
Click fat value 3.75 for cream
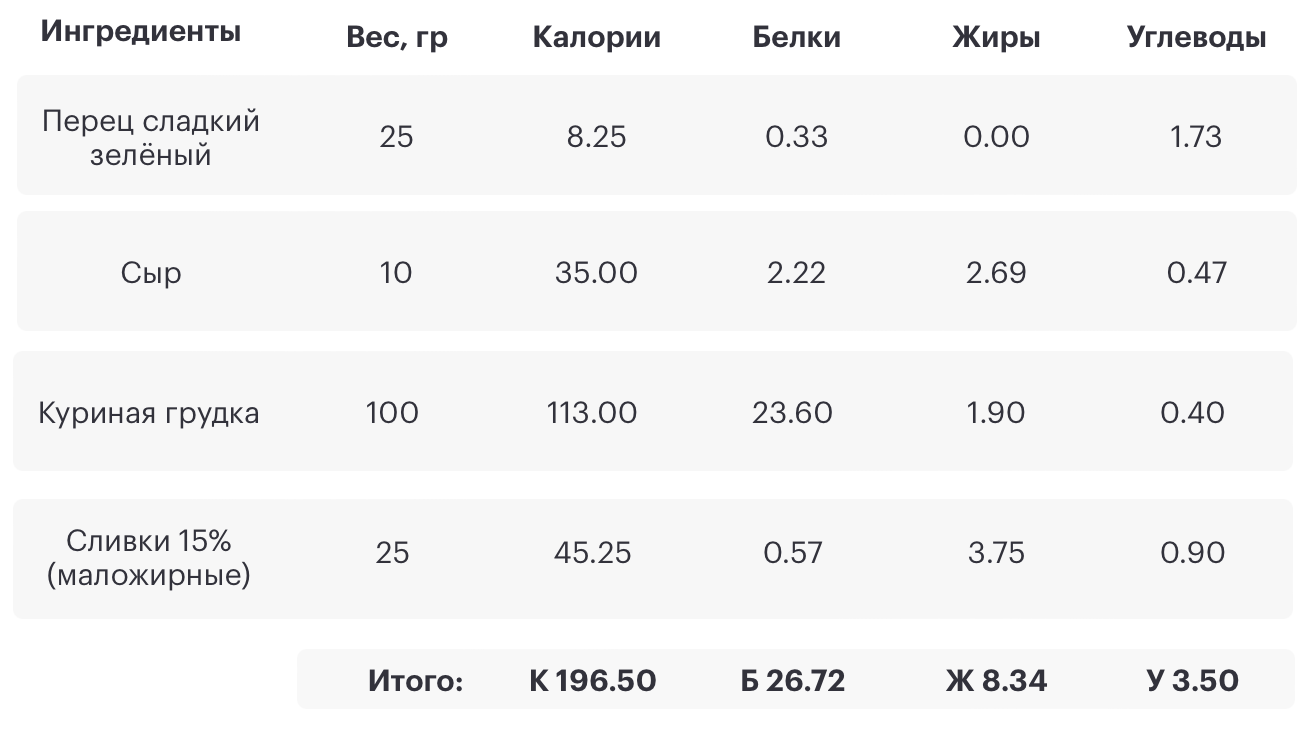point(996,552)
